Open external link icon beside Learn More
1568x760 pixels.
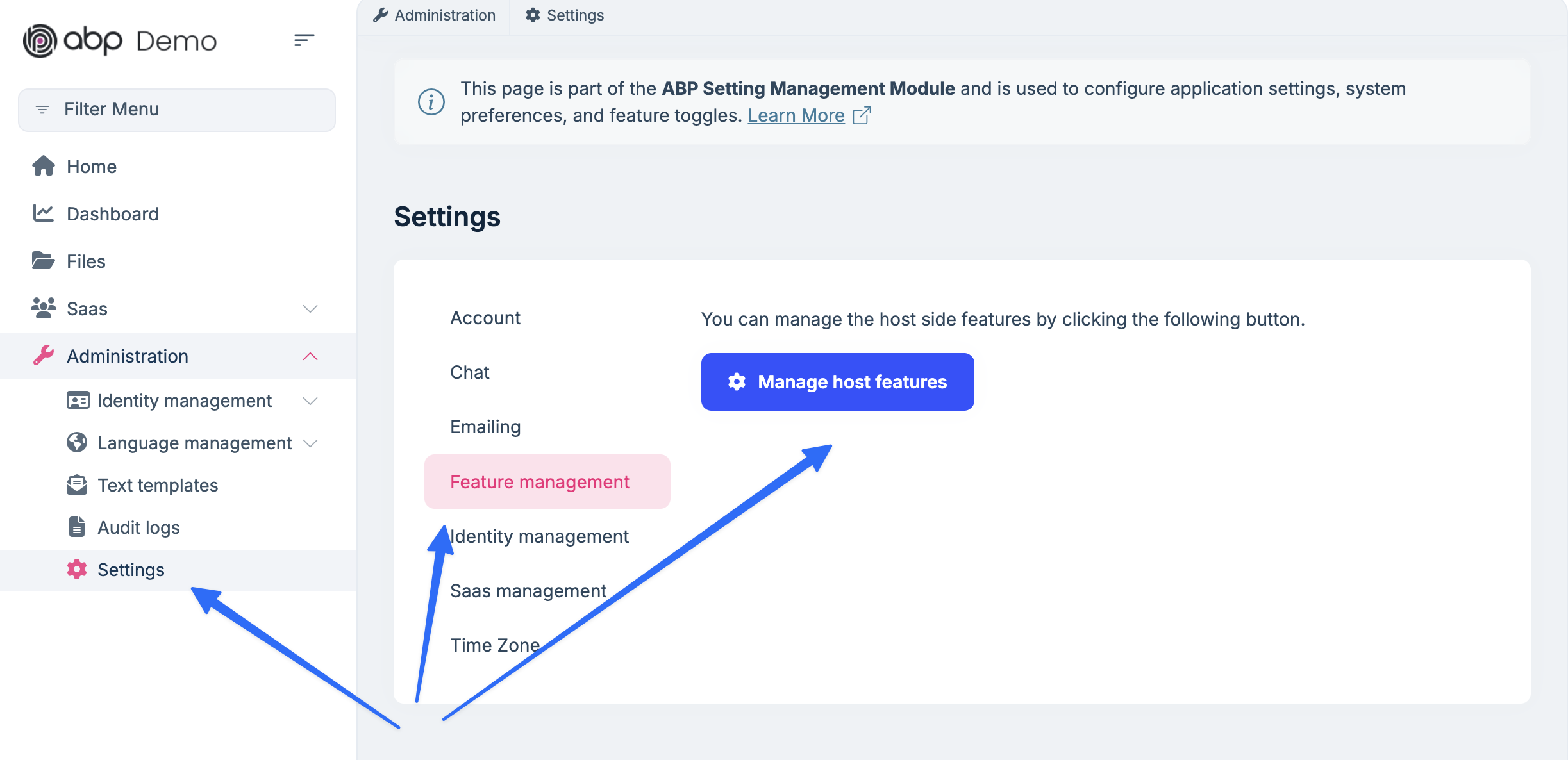[x=862, y=115]
